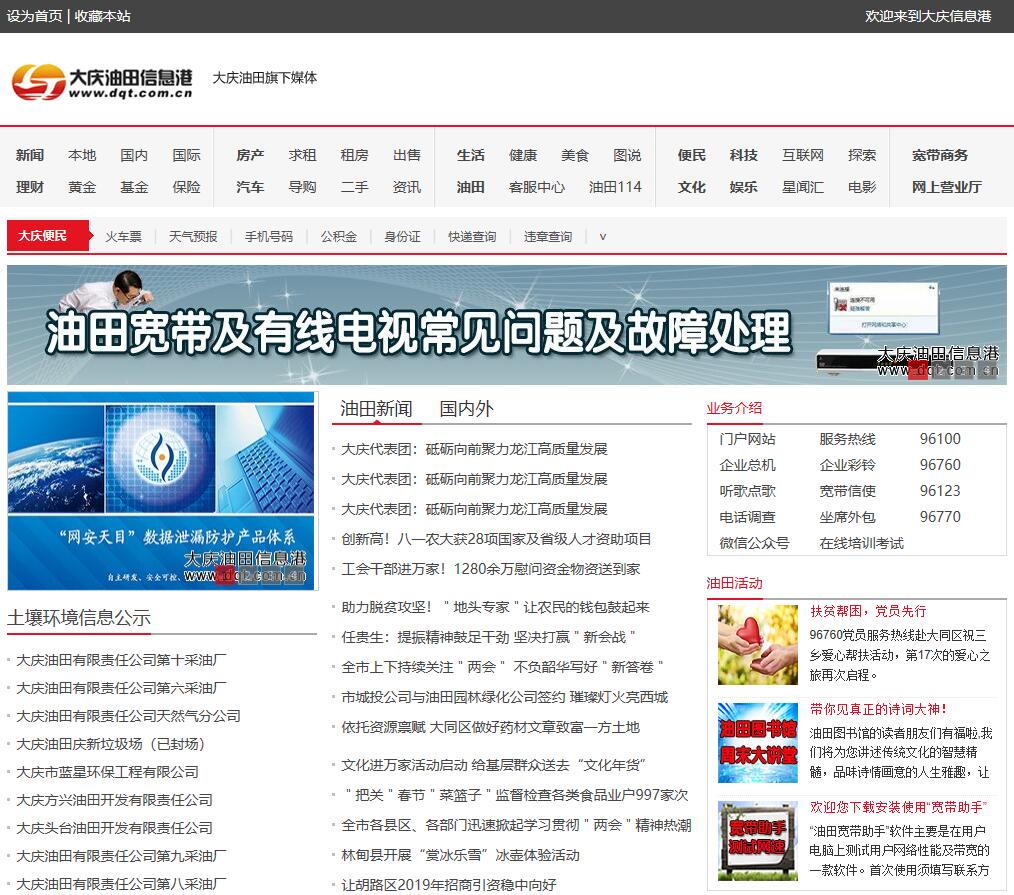Open the 油田114 nav link
This screenshot has height=895, width=1014.
615,187
